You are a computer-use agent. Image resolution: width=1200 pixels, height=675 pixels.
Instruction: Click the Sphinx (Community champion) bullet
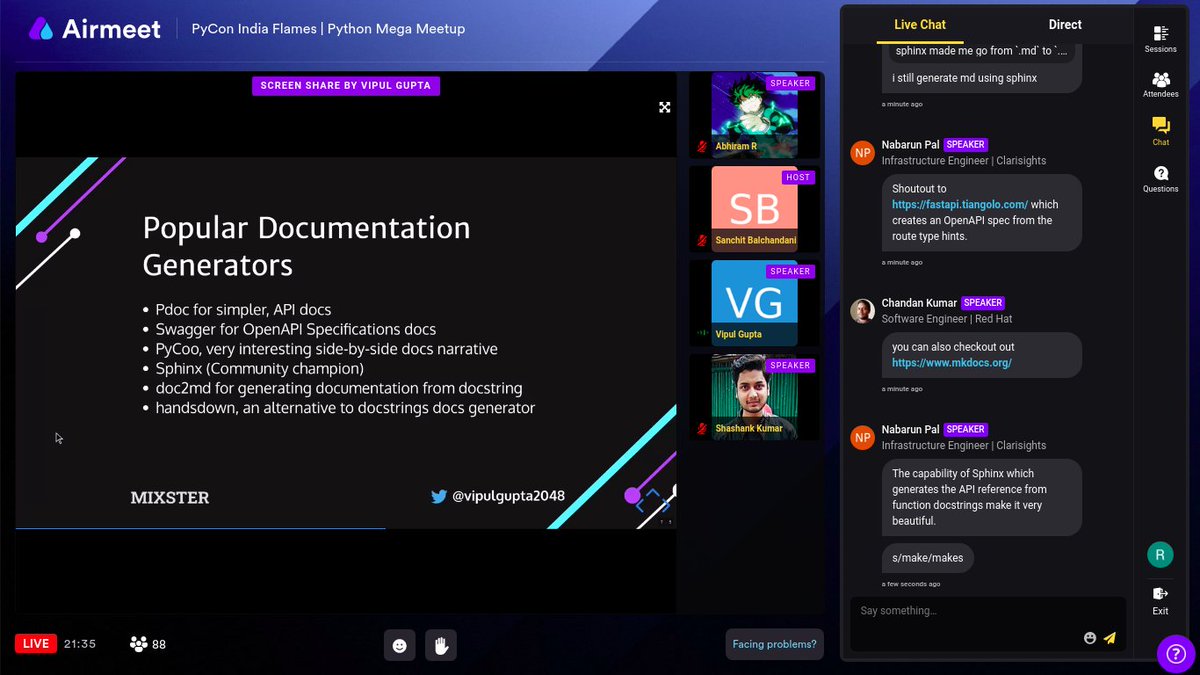(x=260, y=368)
